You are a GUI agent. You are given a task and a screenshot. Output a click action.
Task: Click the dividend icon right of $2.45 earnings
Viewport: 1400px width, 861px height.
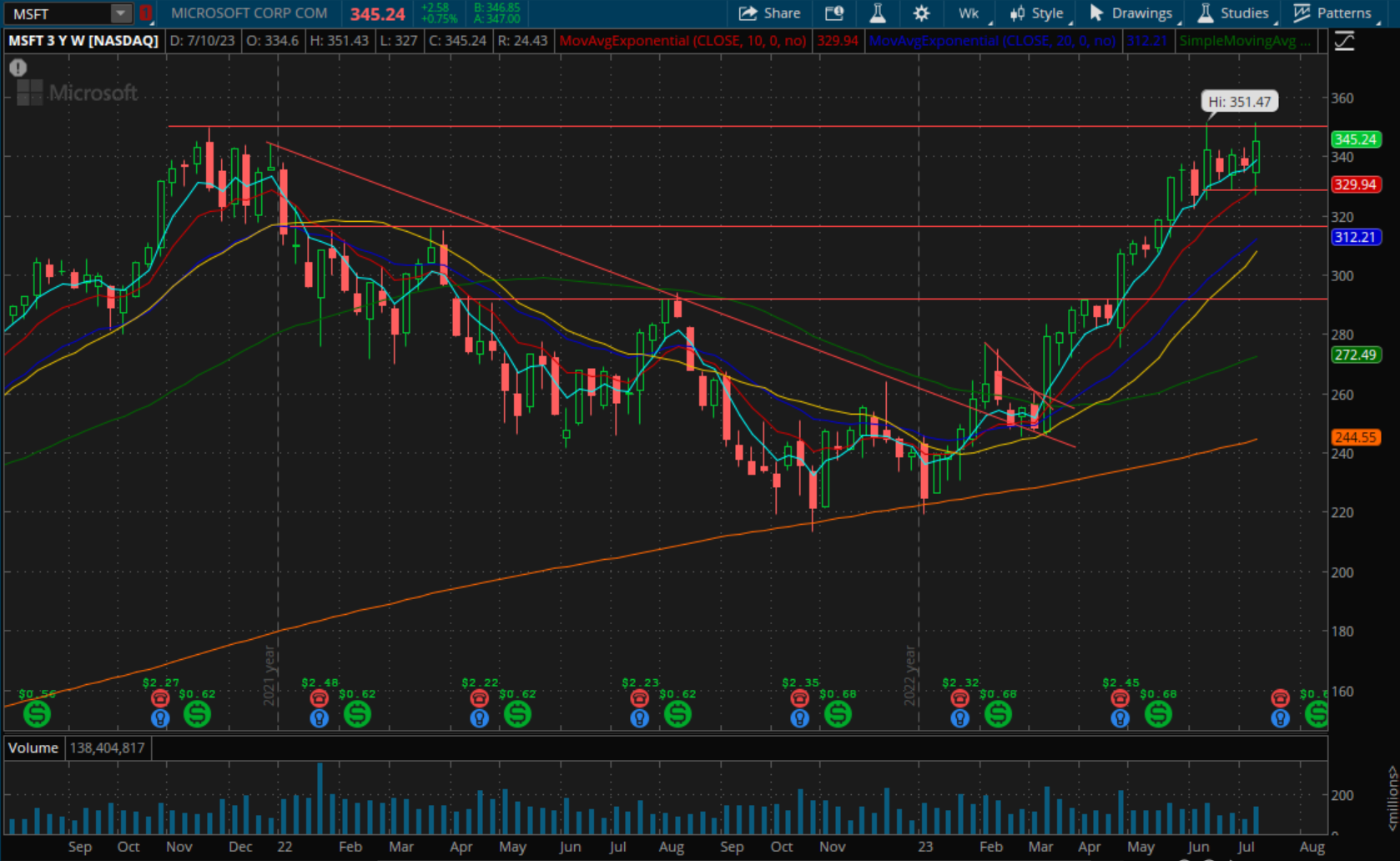point(1158,714)
